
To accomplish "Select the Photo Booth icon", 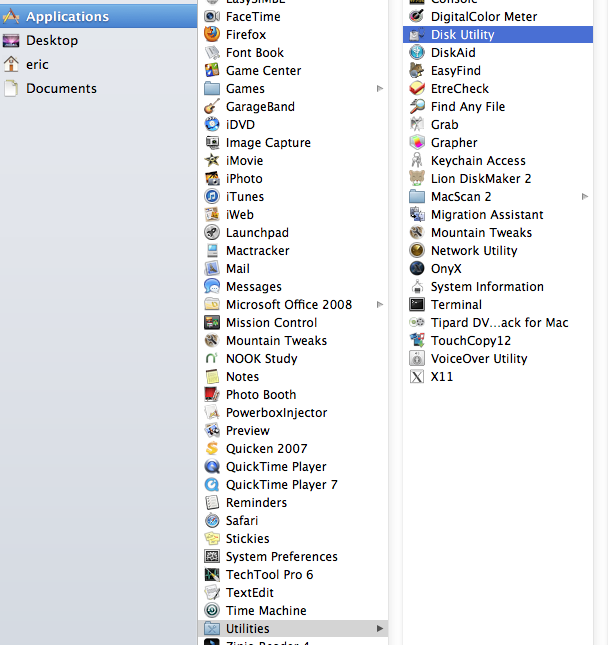I will tap(212, 394).
